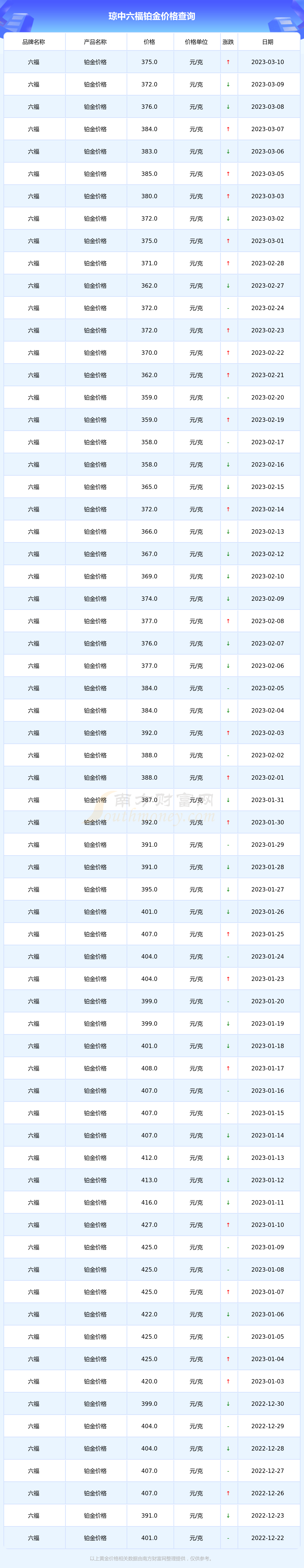Select price 427.0 in the 2023-01-10 row

pos(149,1225)
